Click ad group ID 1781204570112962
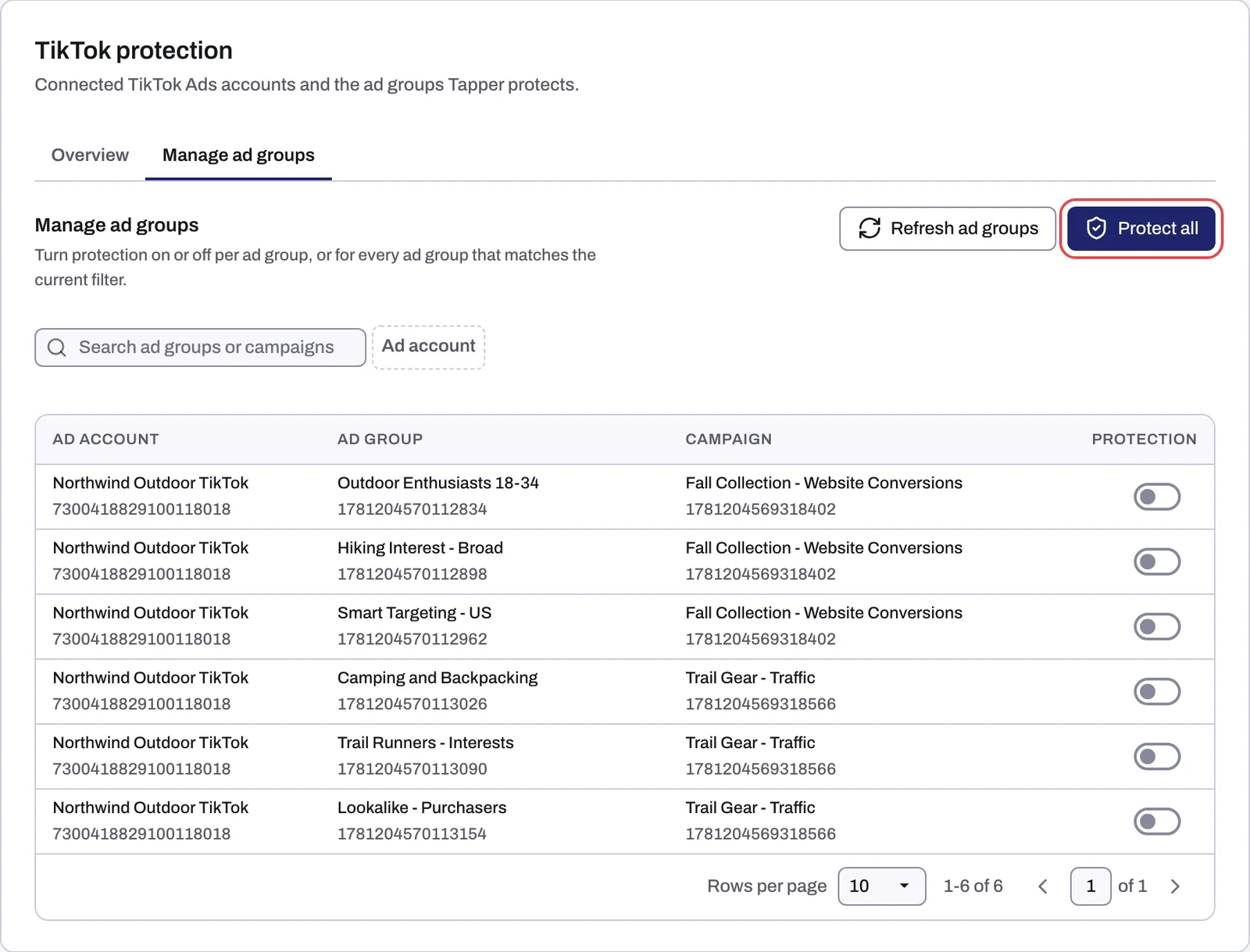The height and width of the screenshot is (952, 1250). click(412, 639)
